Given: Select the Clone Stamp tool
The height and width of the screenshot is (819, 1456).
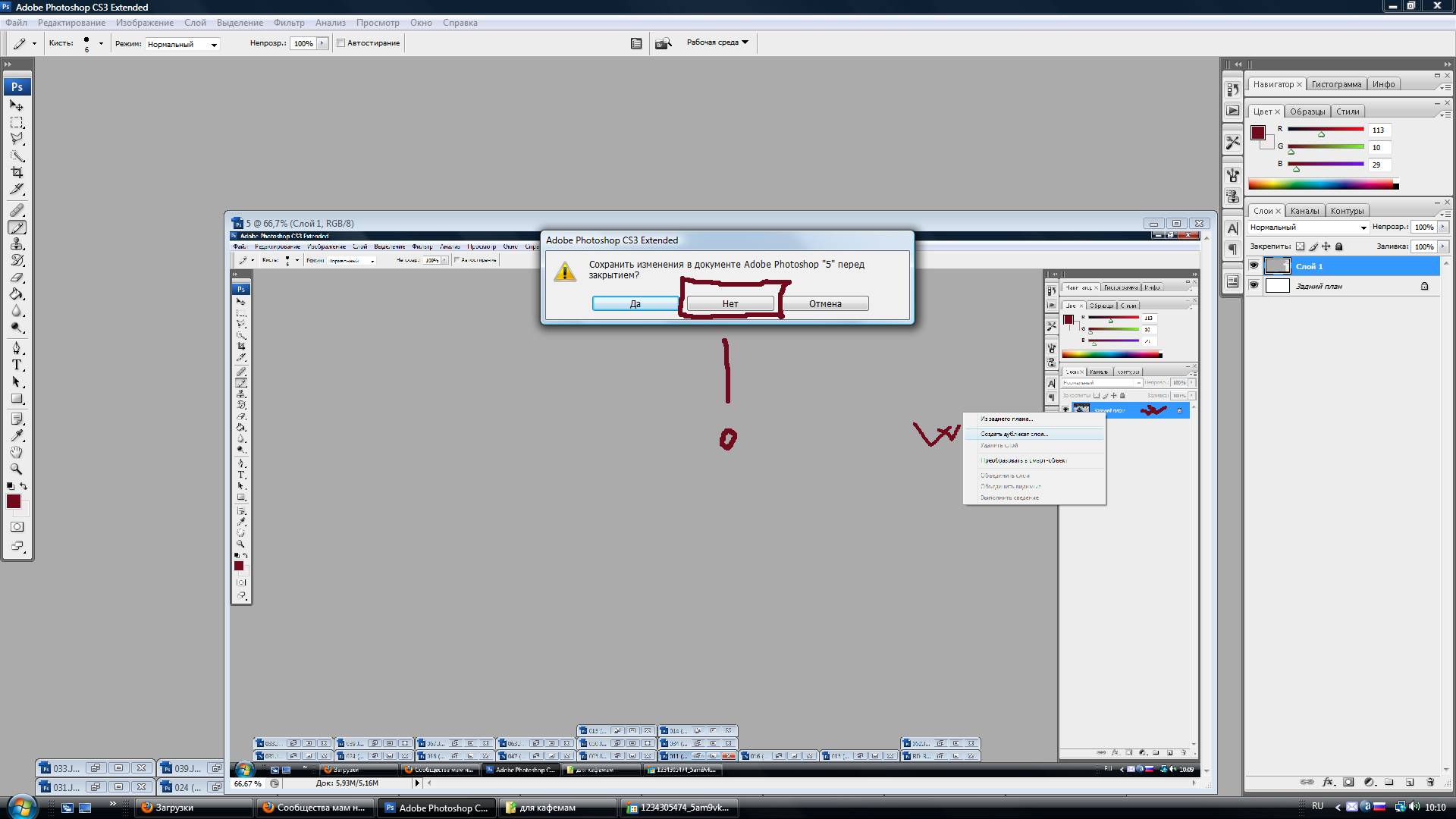Looking at the screenshot, I should [17, 244].
